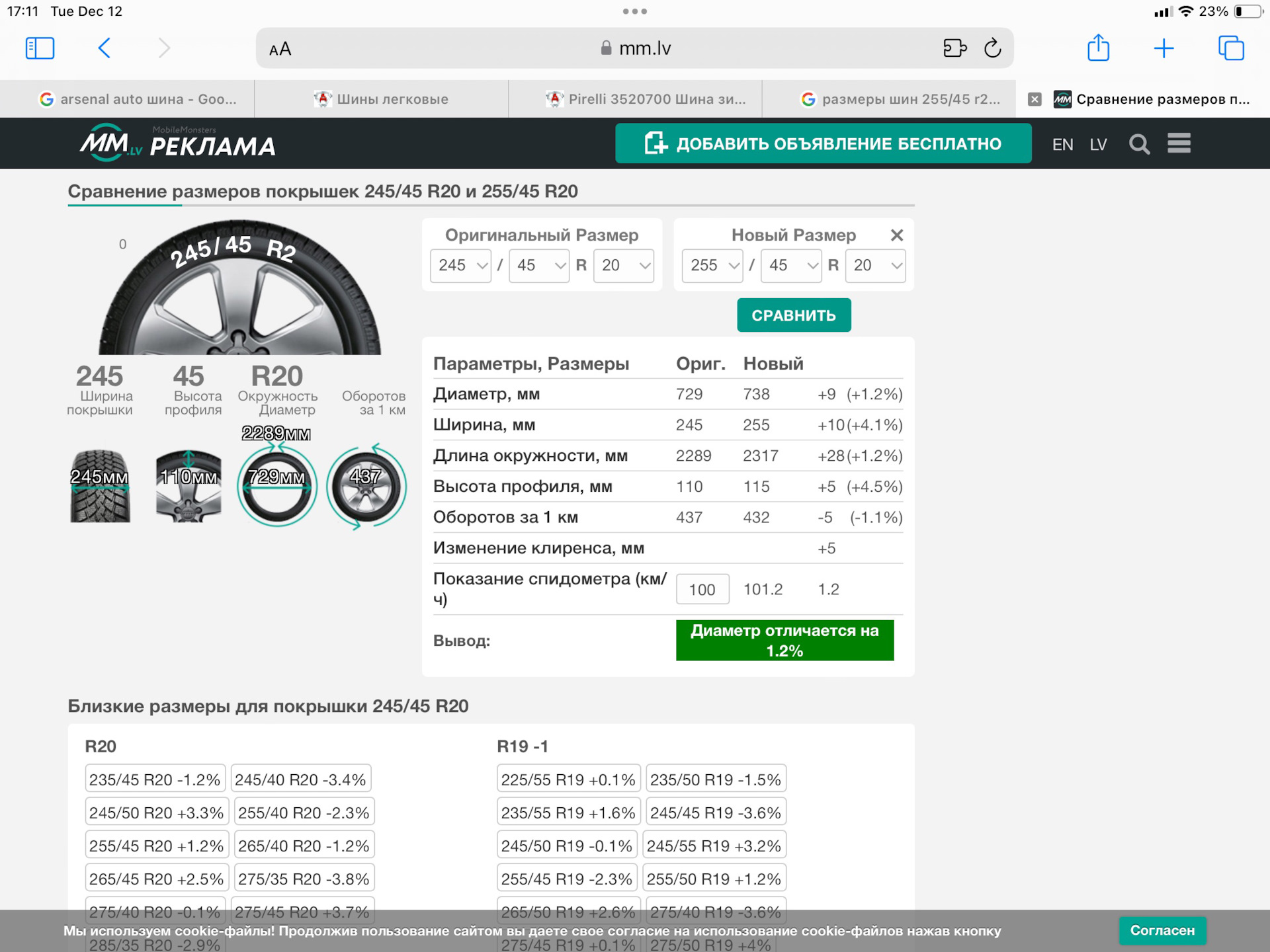Click the site search magnifier icon
The width and height of the screenshot is (1270, 952).
click(x=1139, y=144)
